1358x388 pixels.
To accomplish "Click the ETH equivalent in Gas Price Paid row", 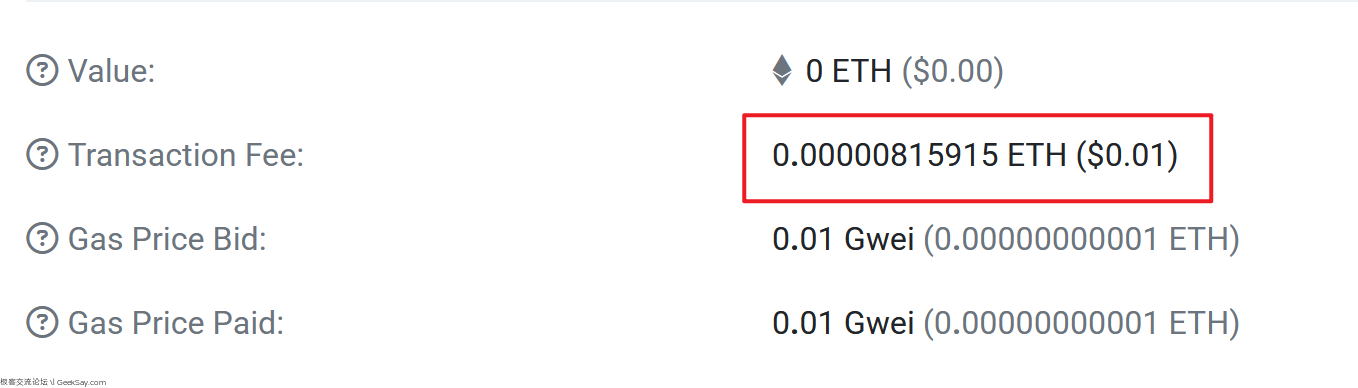I will (x=1081, y=324).
